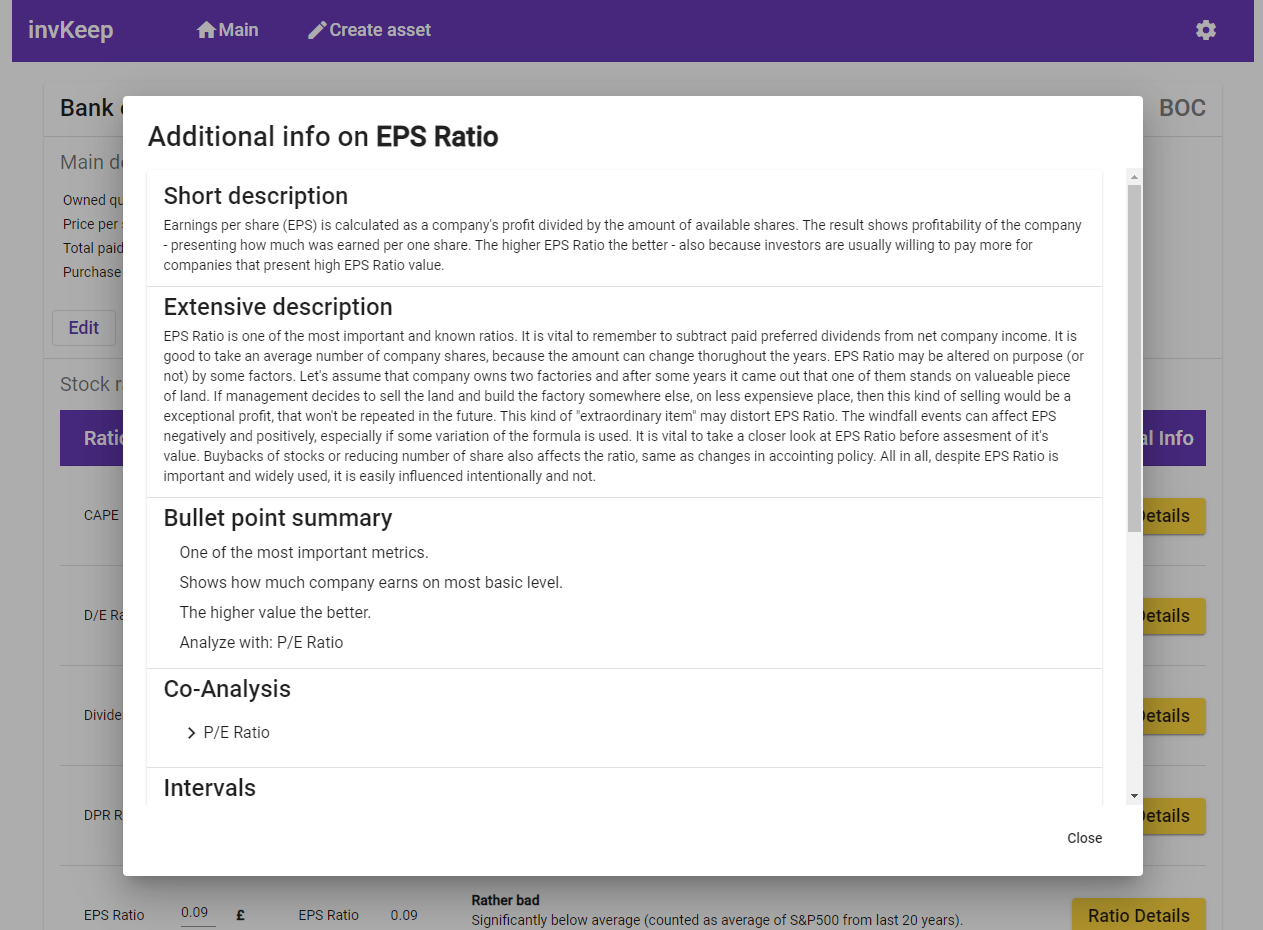Click the Edit button

83,328
